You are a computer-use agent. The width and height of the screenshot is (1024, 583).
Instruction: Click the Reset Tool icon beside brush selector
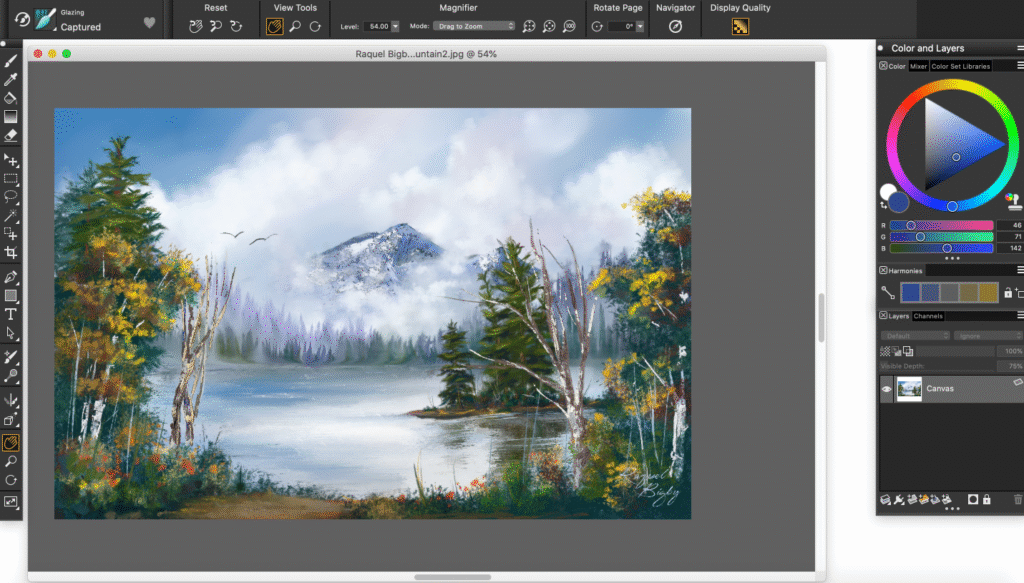click(x=22, y=20)
